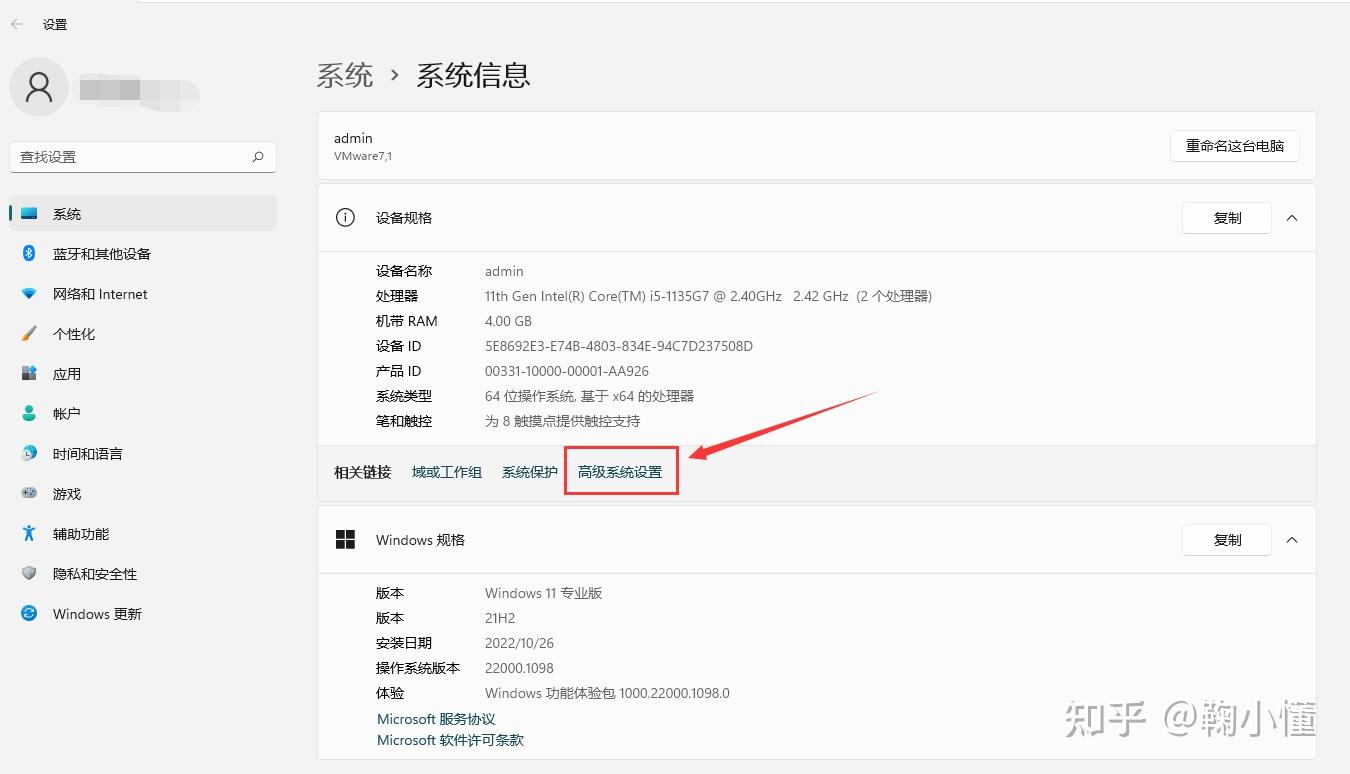Click the edition value Windows 11 专业版
Screen dimensions: 1350x774
(x=544, y=593)
